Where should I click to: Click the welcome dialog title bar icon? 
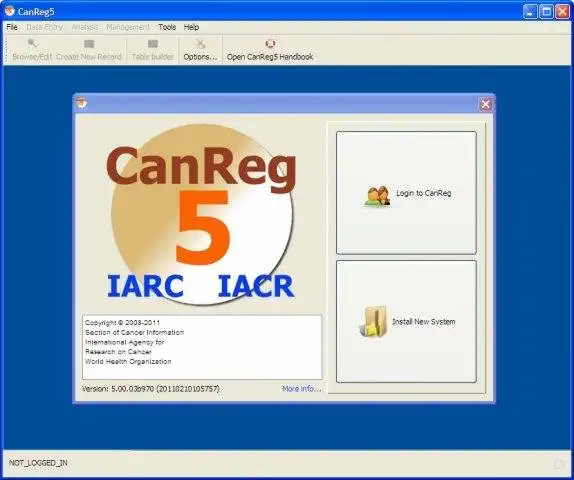tap(82, 103)
